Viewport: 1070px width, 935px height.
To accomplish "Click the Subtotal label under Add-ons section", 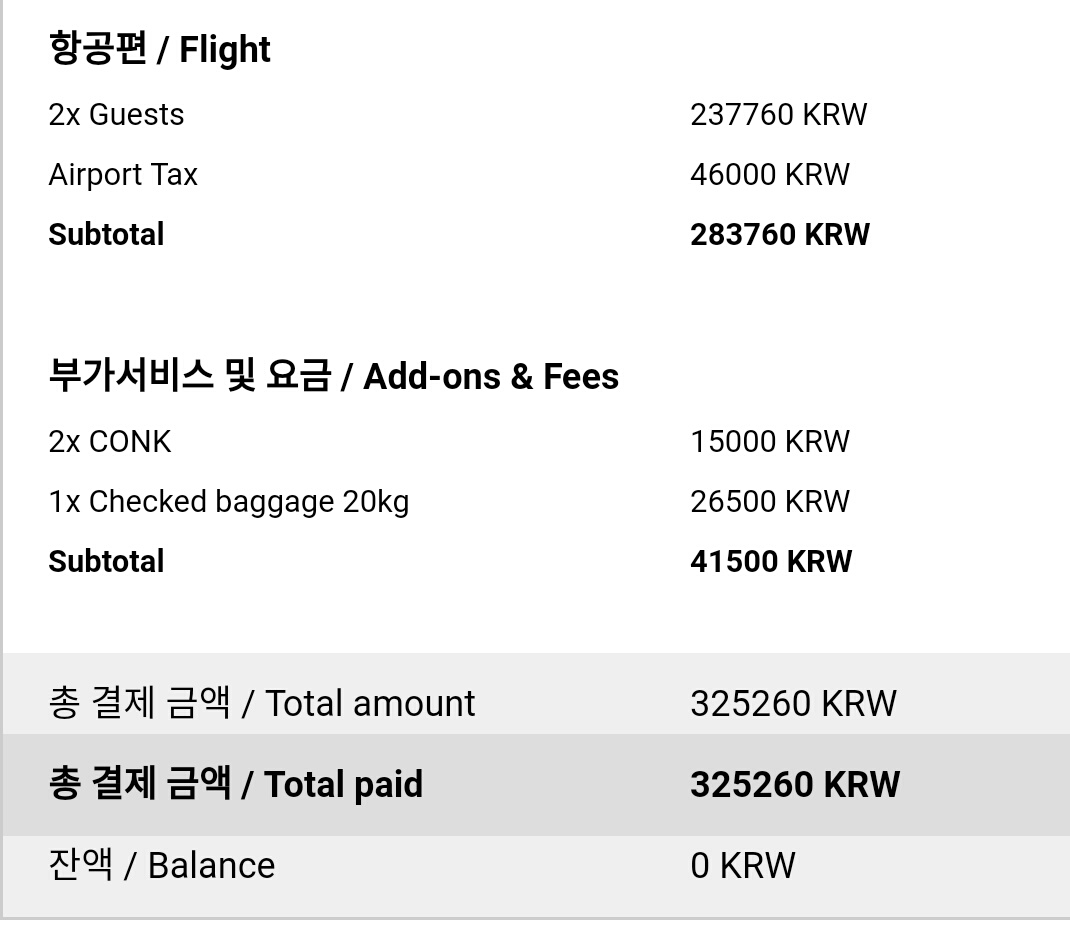I will click(x=106, y=562).
